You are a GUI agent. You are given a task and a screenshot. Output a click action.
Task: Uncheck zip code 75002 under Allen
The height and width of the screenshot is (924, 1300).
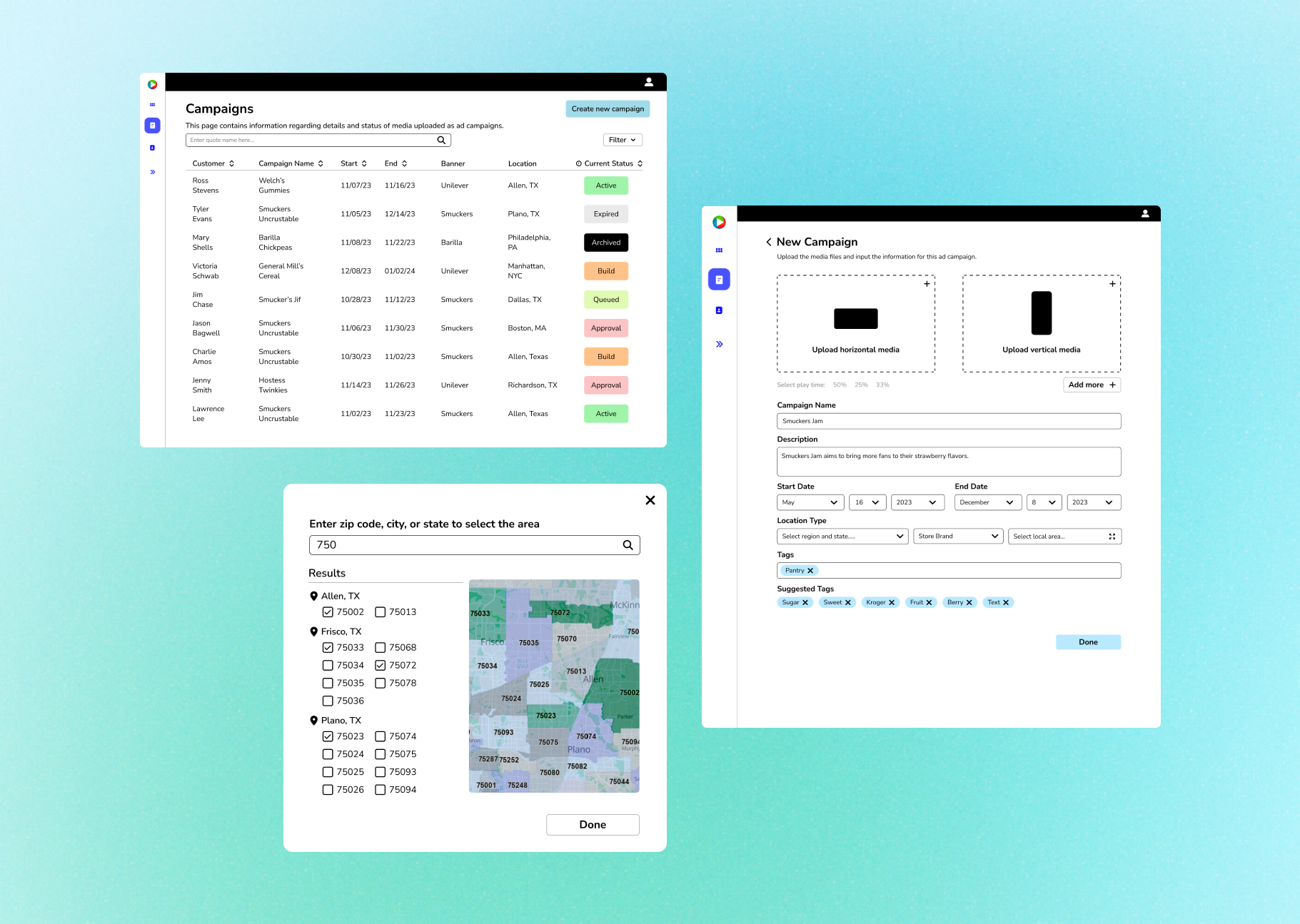pyautogui.click(x=328, y=612)
